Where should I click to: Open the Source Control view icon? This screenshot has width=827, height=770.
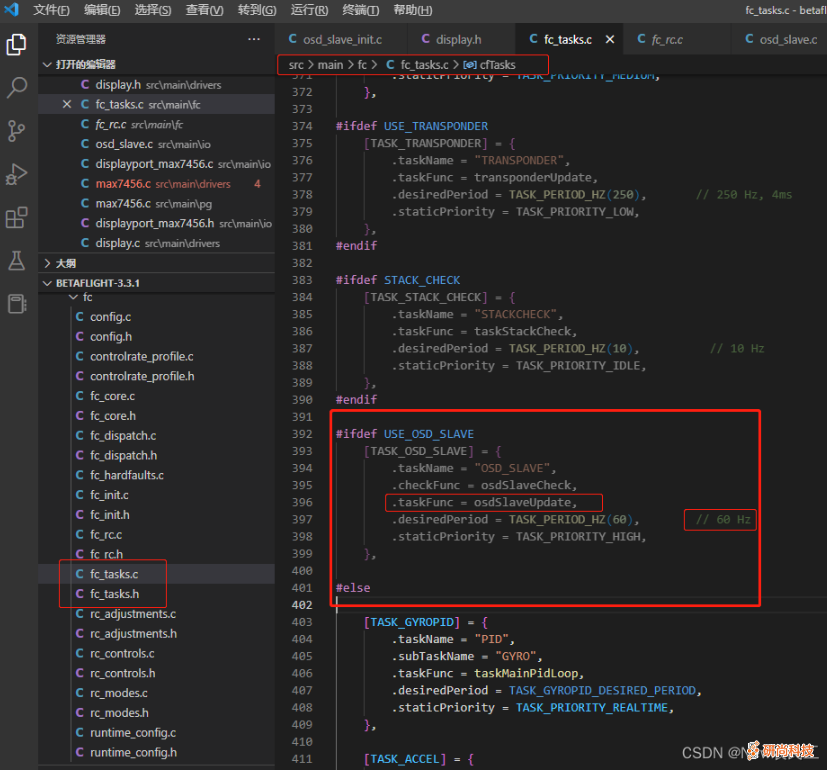[17, 131]
